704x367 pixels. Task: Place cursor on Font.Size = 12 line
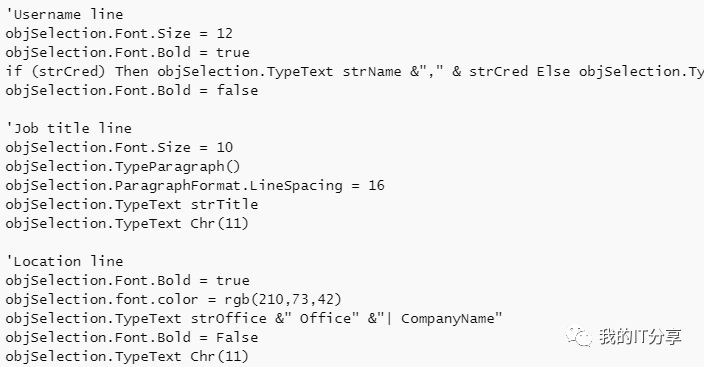click(119, 34)
